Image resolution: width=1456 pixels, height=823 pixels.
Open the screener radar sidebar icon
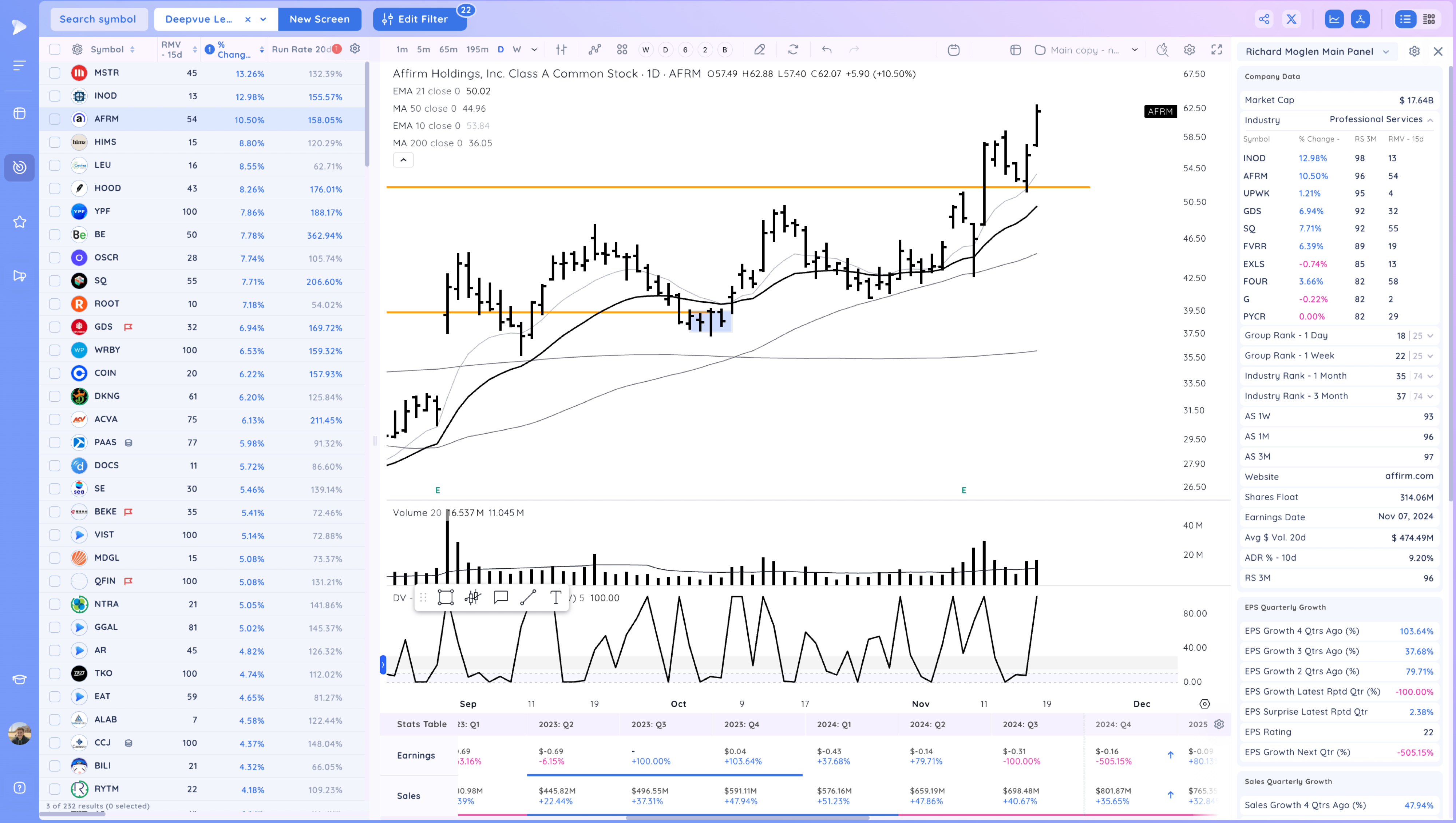pos(19,167)
